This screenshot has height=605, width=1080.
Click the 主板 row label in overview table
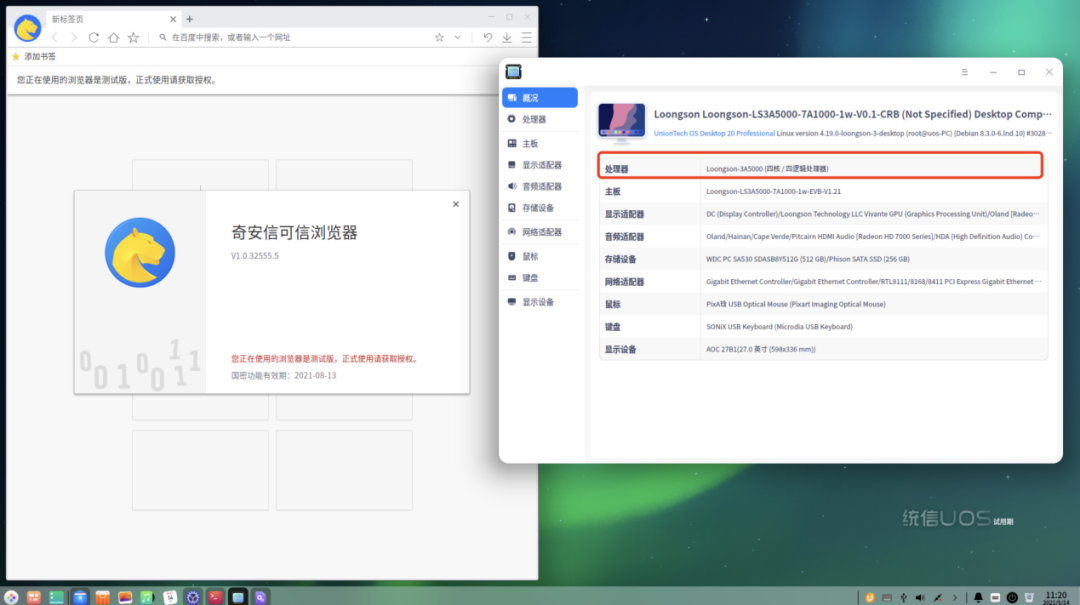coord(612,192)
